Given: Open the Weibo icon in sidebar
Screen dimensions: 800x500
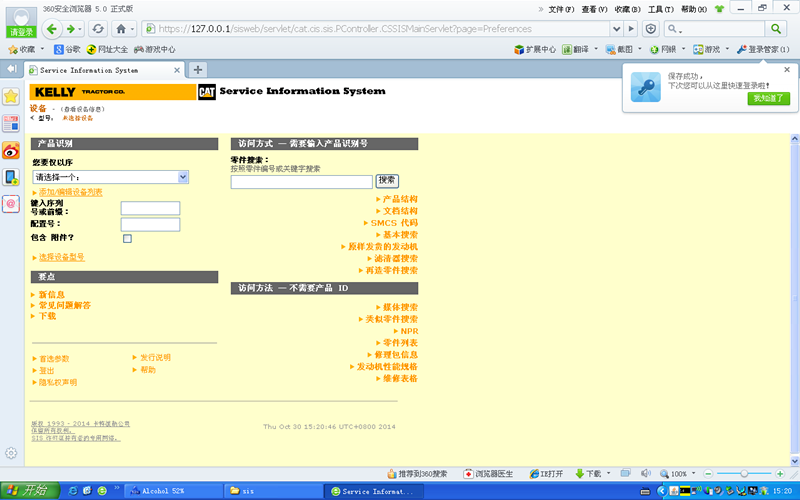Looking at the screenshot, I should [11, 151].
